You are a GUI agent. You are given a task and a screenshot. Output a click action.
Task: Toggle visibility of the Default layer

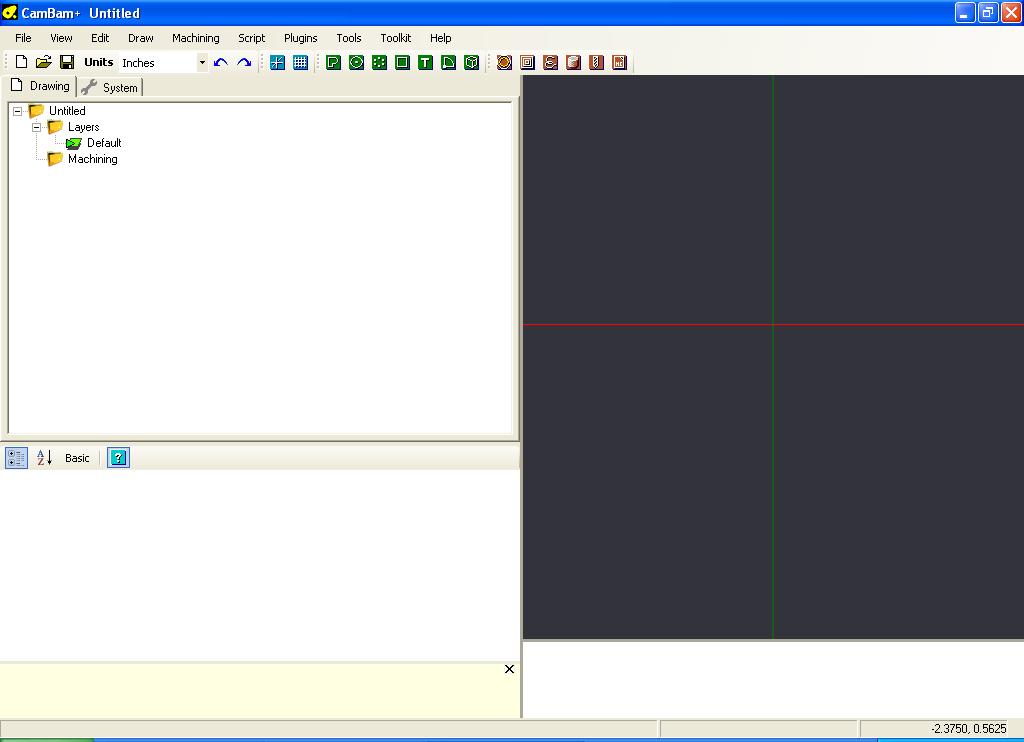[72, 143]
